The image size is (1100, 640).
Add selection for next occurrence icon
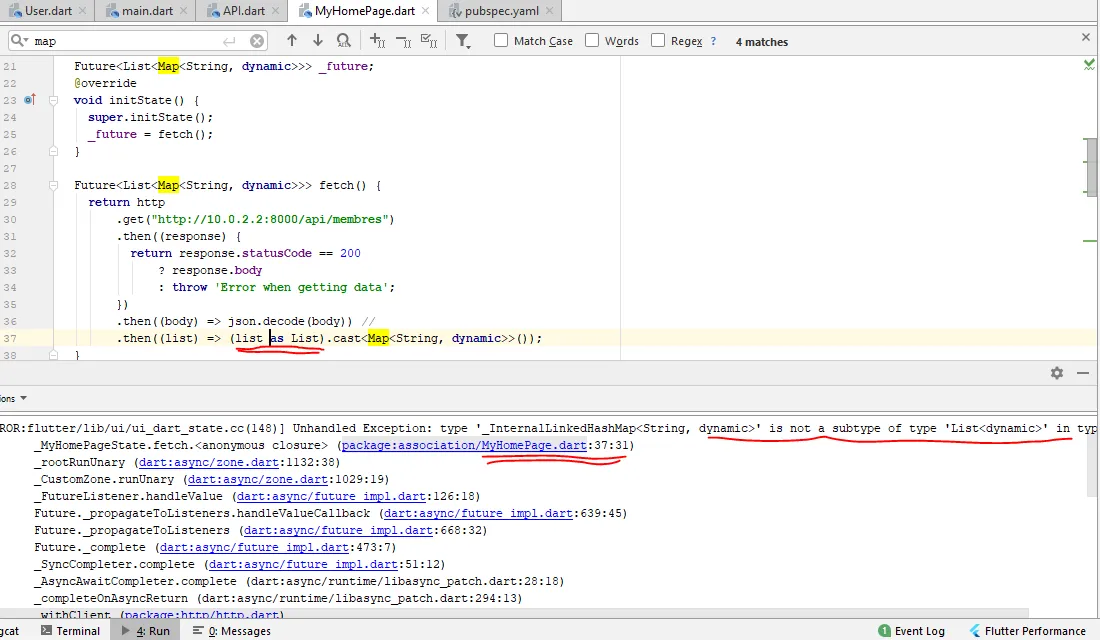coord(377,41)
